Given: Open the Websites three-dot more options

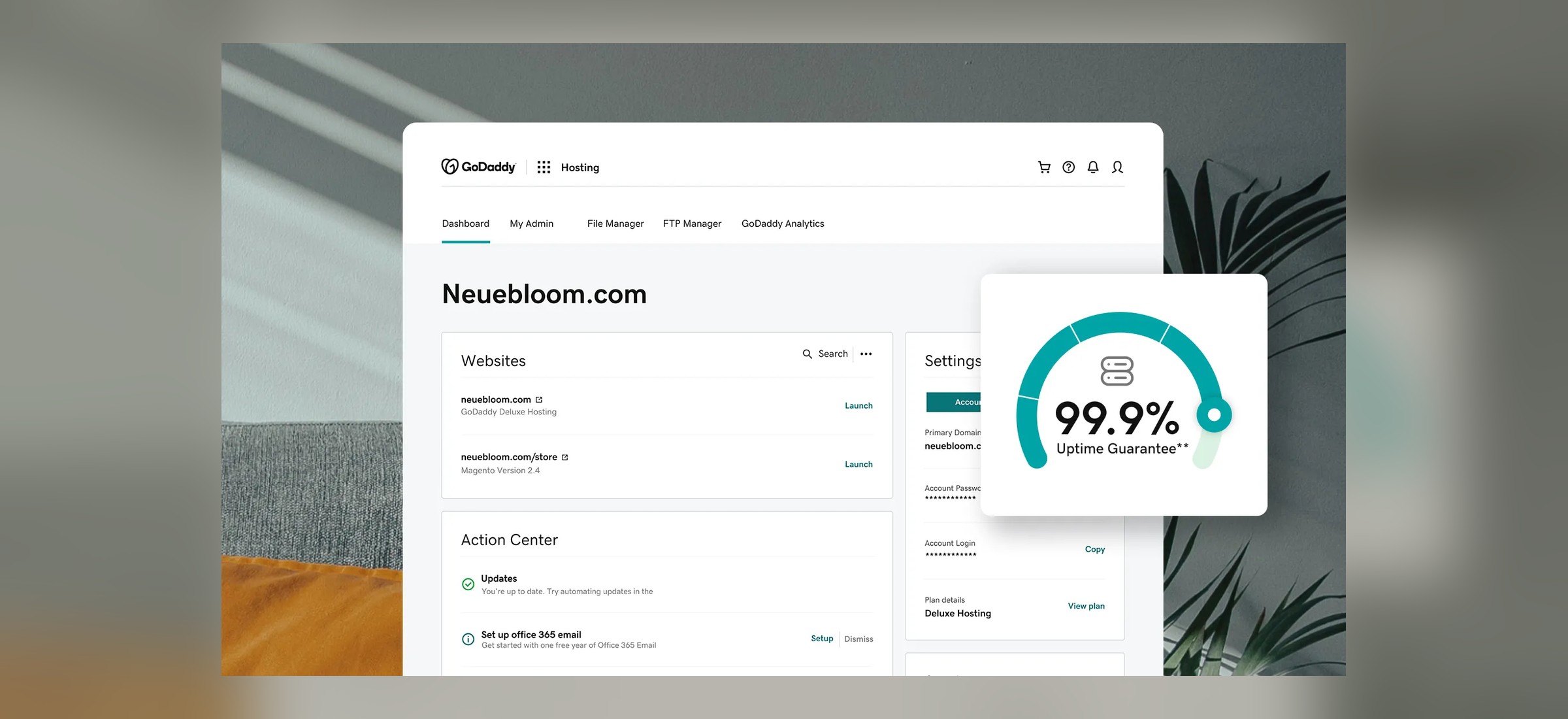Looking at the screenshot, I should (x=866, y=354).
